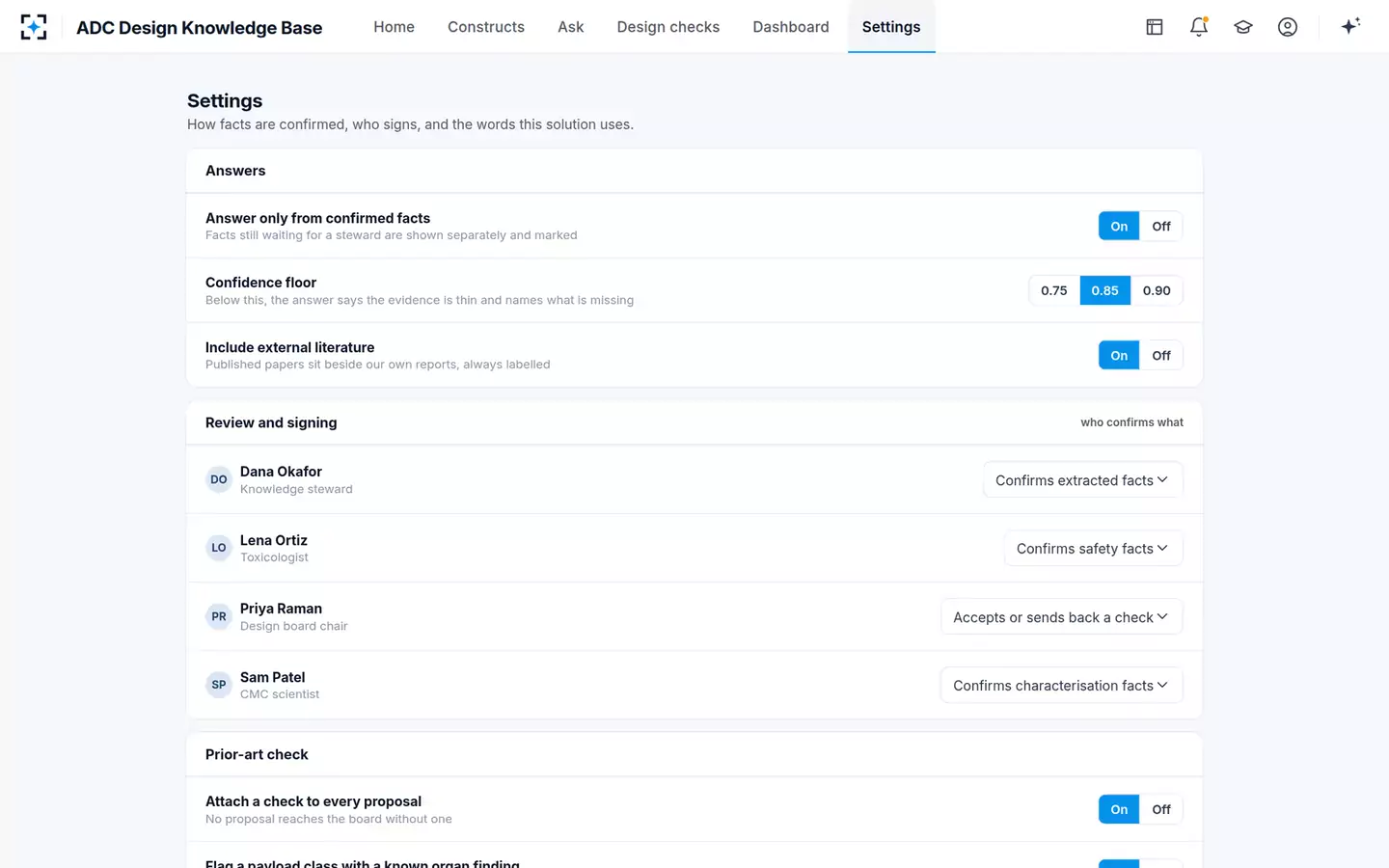Set Confidence floor to 0.85
This screenshot has height=868, width=1389.
pos(1105,290)
